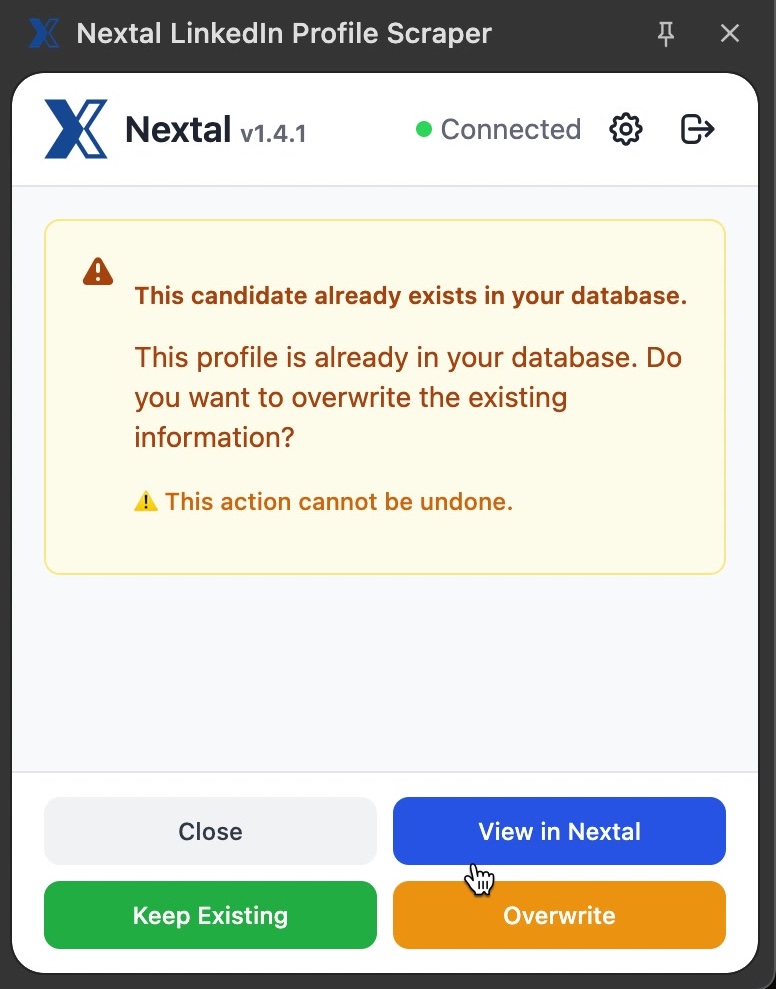Log out using the exit arrow icon
Screen dimensions: 776x989
[x=697, y=129]
